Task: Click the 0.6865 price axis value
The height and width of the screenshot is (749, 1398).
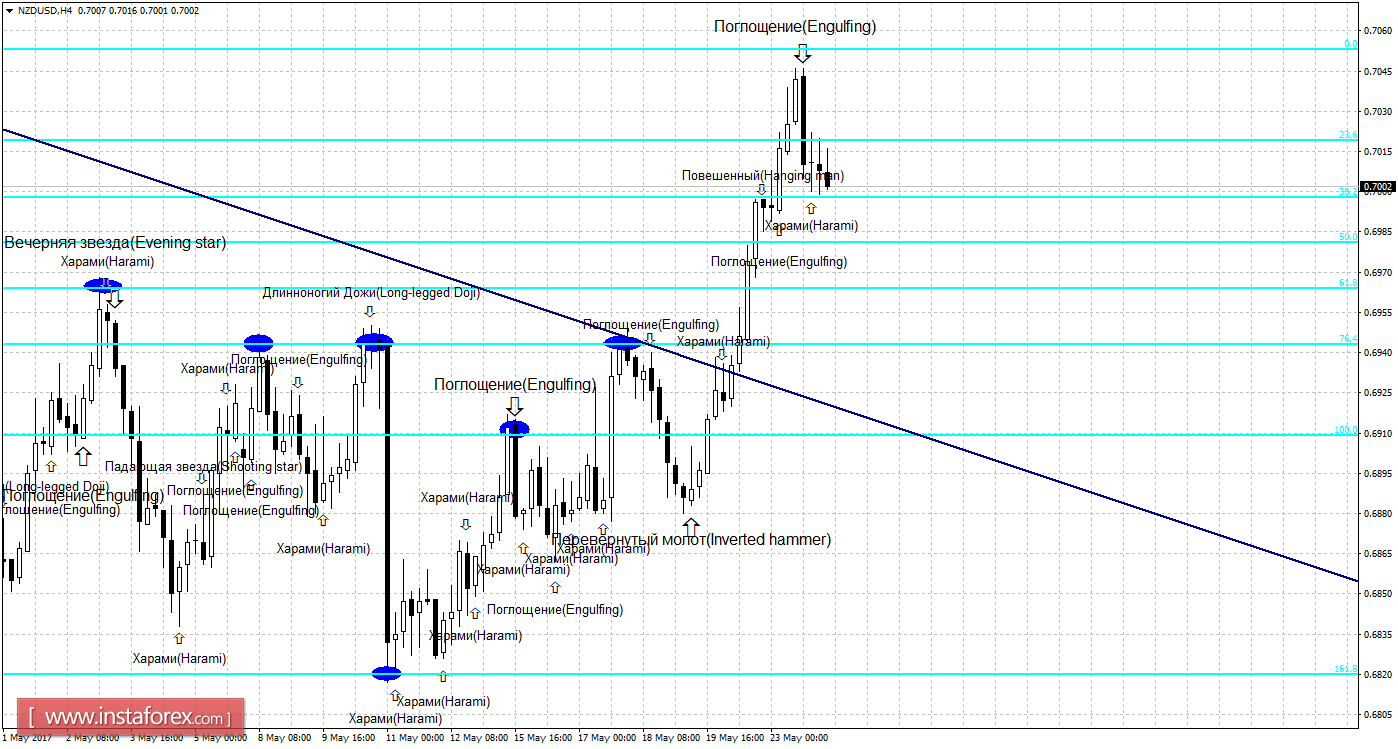Action: click(x=1379, y=553)
